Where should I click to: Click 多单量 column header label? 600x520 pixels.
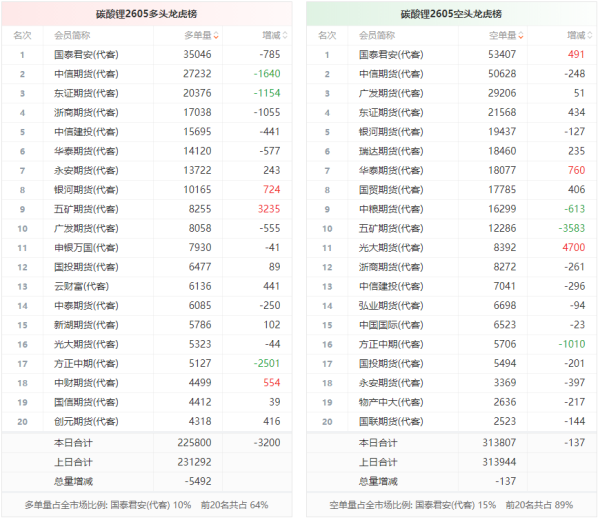click(198, 36)
